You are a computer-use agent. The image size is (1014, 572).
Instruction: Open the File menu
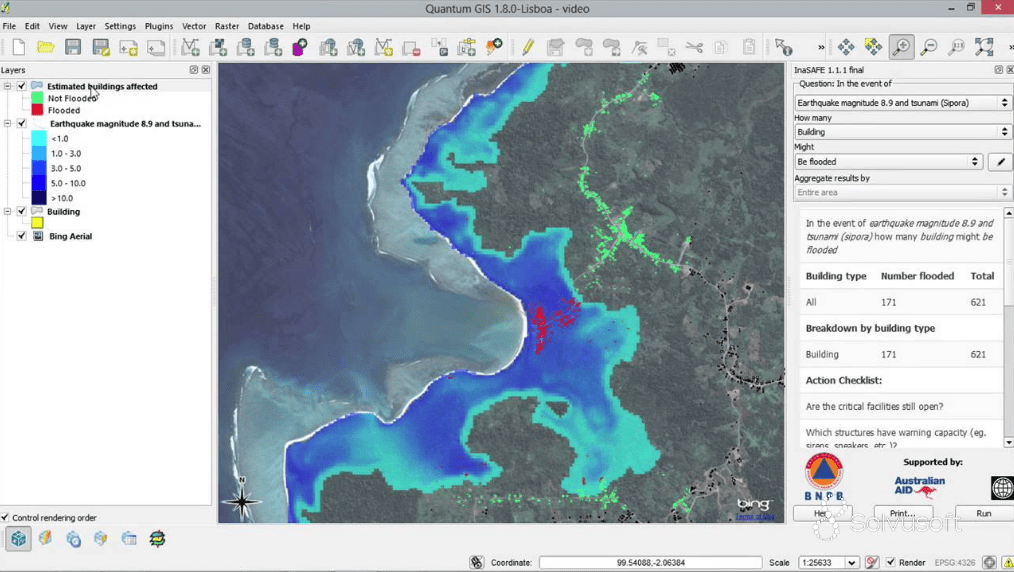point(9,26)
